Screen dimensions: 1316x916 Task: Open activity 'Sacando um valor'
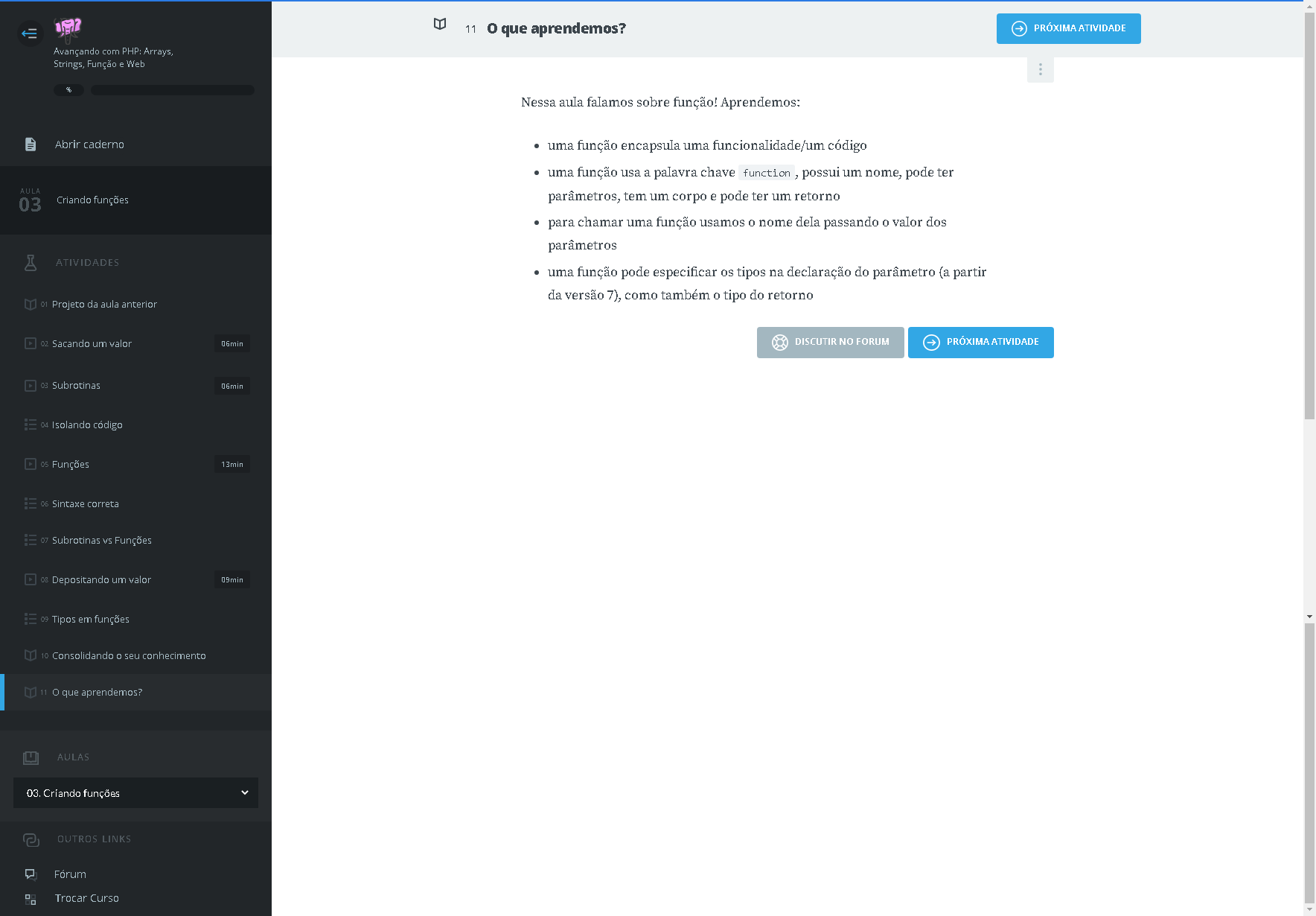tap(92, 344)
